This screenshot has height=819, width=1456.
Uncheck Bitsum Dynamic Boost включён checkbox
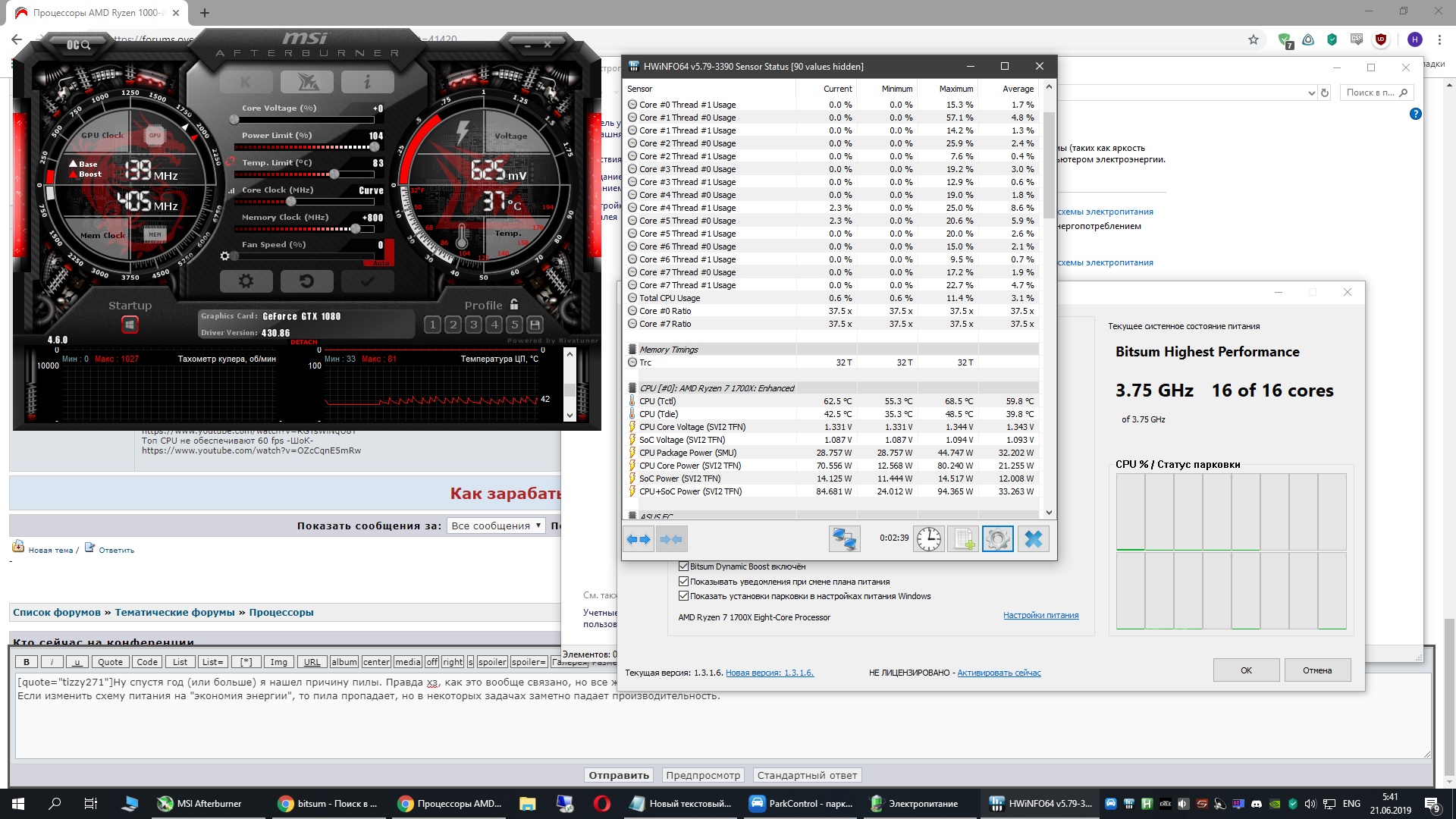pos(683,566)
